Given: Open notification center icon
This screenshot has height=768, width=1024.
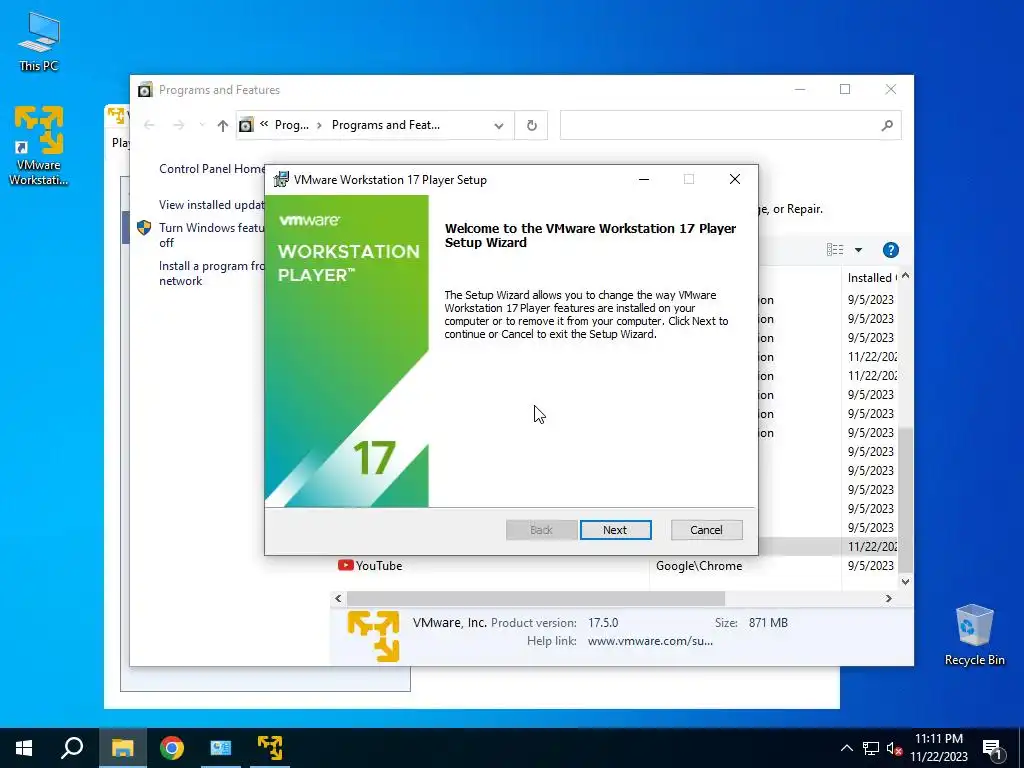Looking at the screenshot, I should click(x=992, y=750).
